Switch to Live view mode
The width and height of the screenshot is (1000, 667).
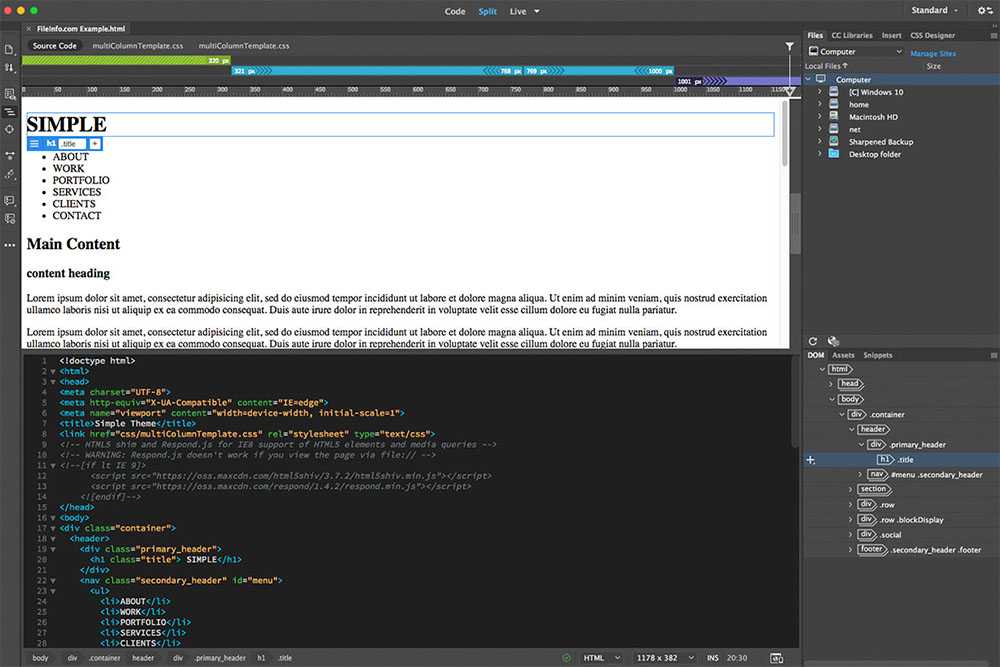click(x=518, y=11)
